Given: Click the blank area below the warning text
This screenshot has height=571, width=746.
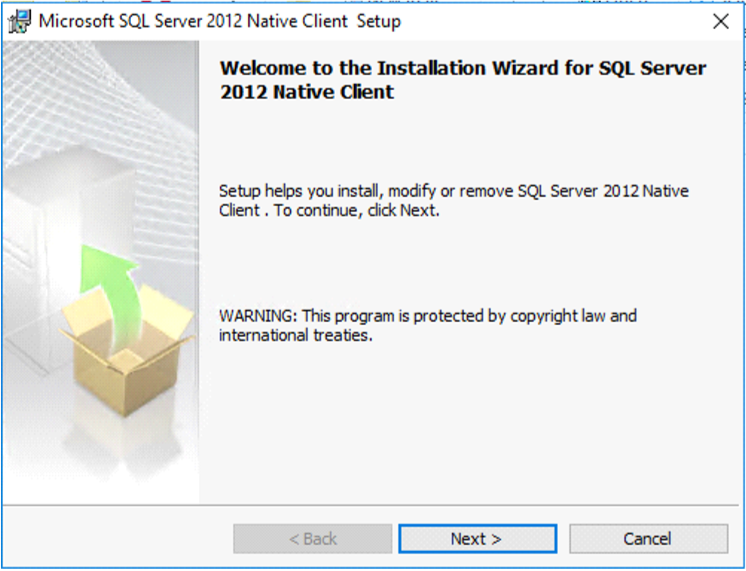Looking at the screenshot, I should tap(470, 420).
